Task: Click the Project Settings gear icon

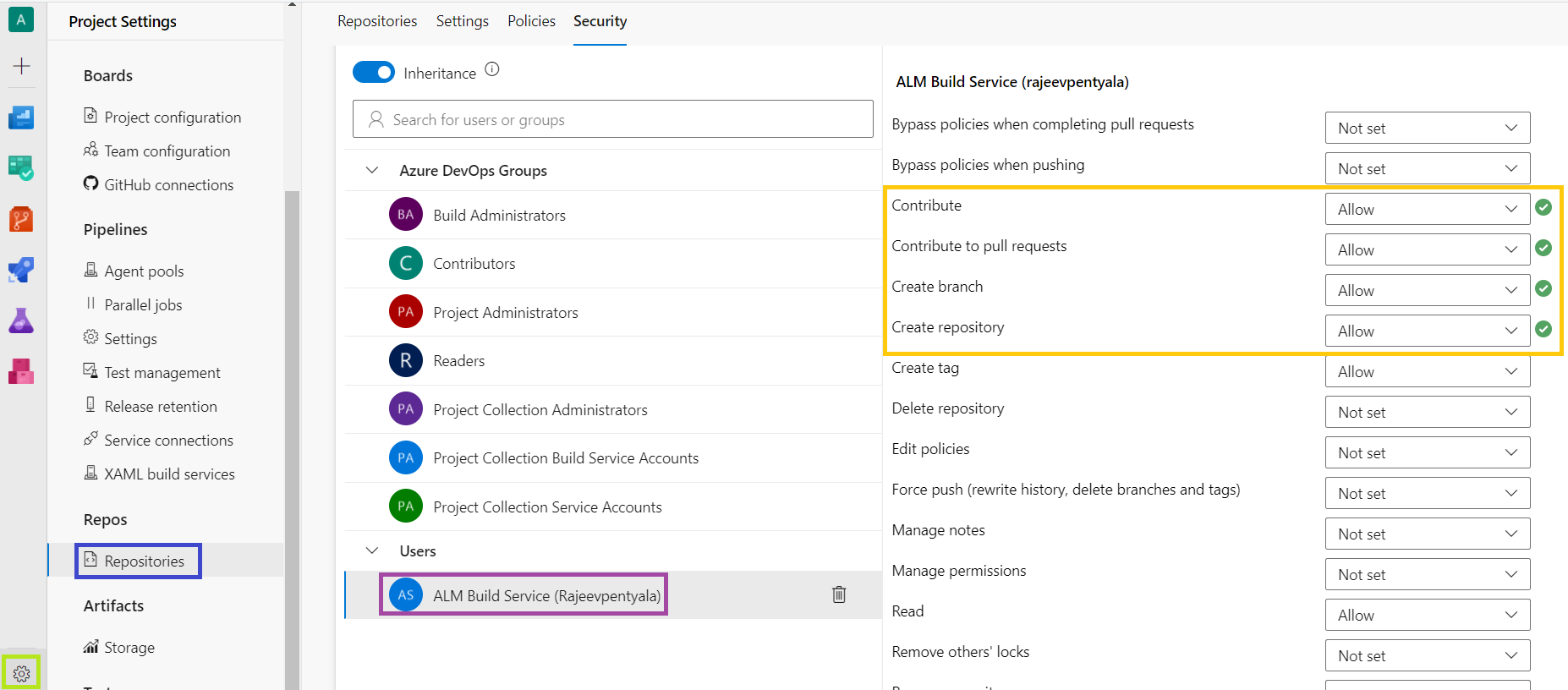Action: point(21,673)
